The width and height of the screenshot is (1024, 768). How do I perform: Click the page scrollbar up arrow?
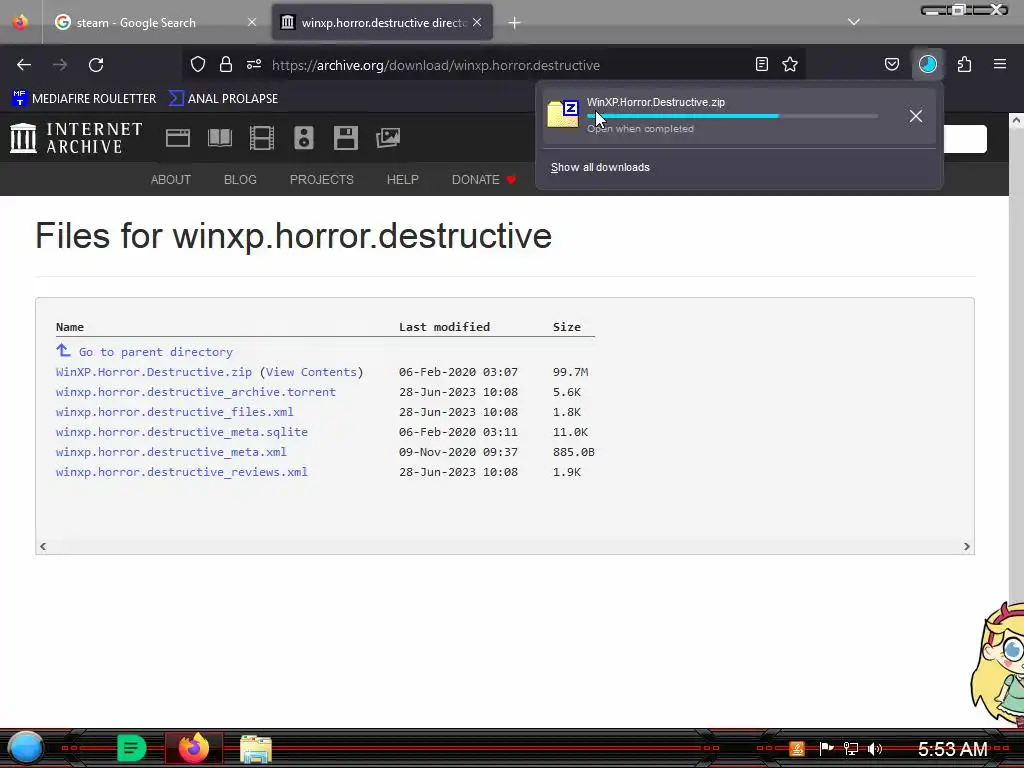1016,120
